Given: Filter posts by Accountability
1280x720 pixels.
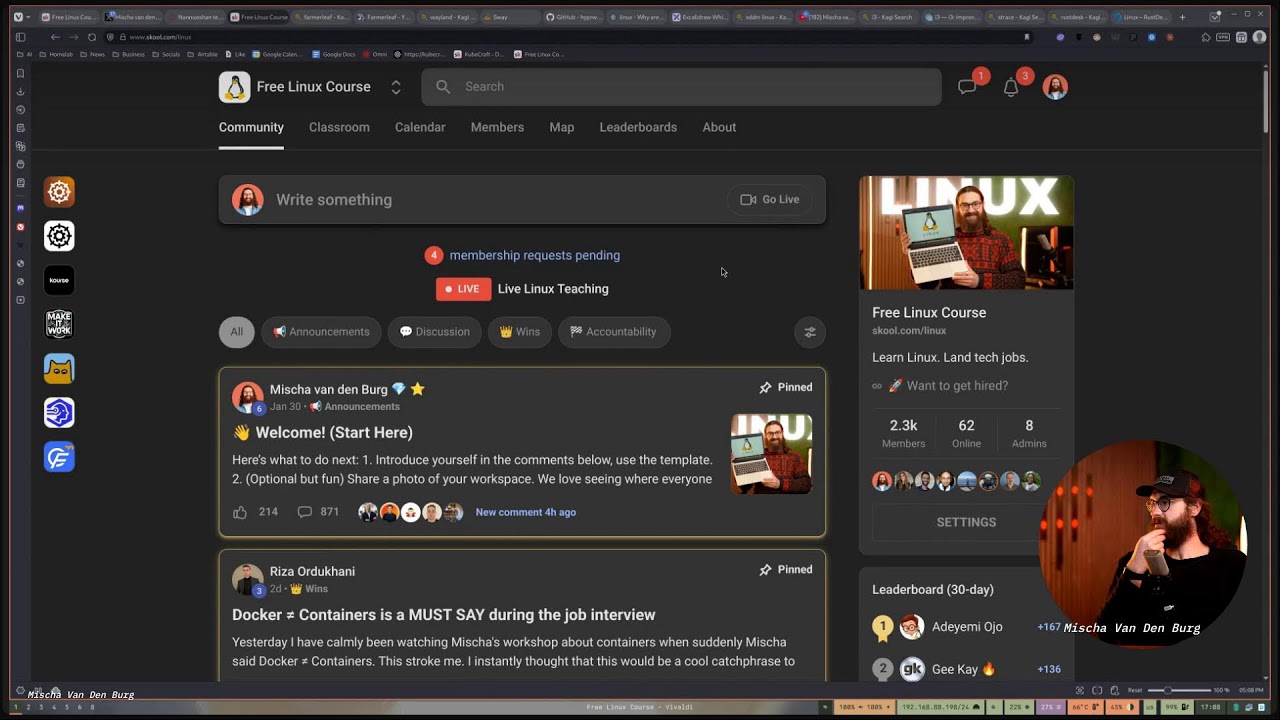Looking at the screenshot, I should click(x=613, y=332).
